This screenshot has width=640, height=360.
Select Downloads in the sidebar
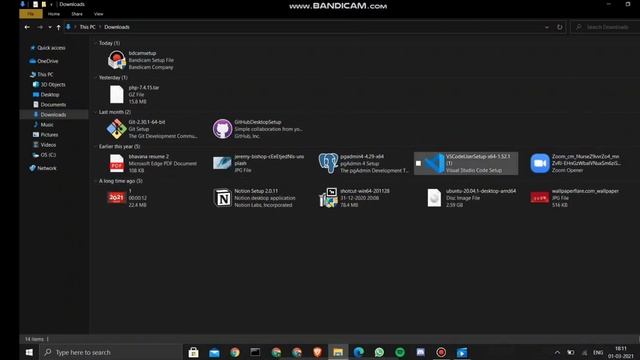point(54,115)
